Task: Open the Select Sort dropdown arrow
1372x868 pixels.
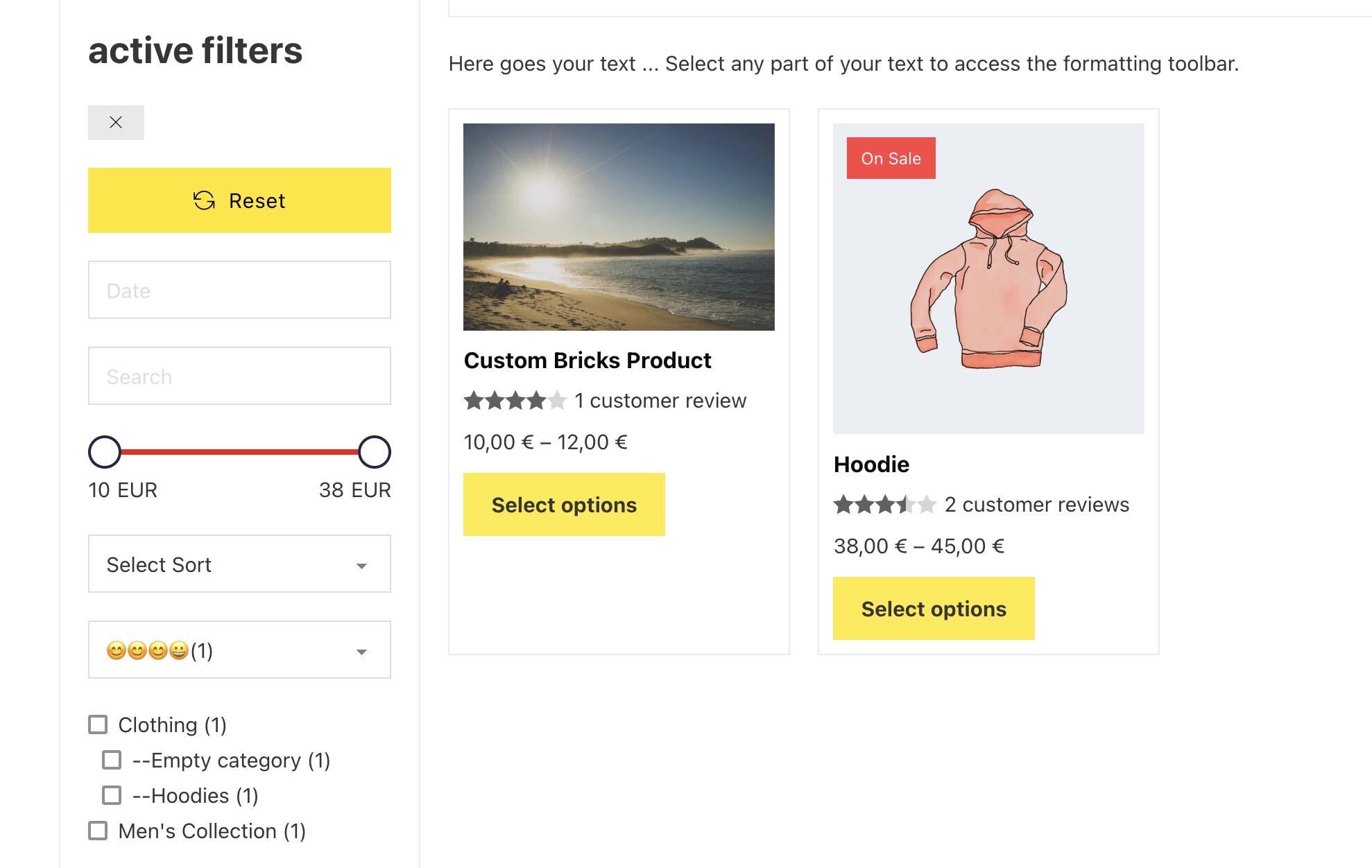Action: (361, 566)
